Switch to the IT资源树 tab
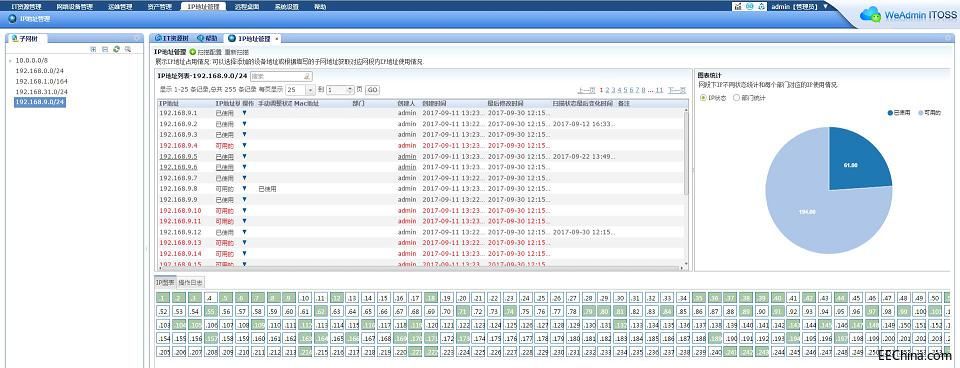This screenshot has height=368, width=960. (x=171, y=38)
